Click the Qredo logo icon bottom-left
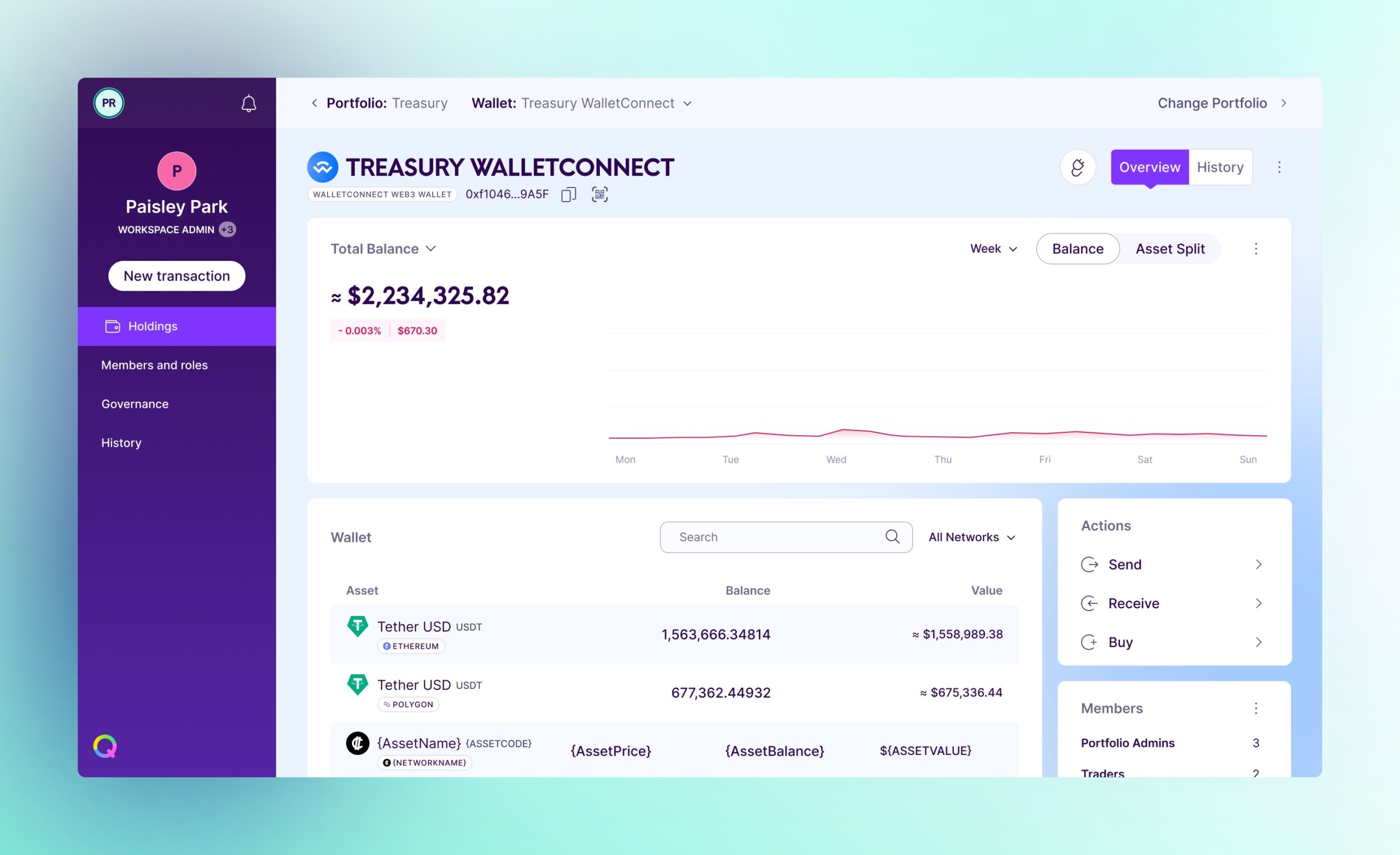 [104, 746]
